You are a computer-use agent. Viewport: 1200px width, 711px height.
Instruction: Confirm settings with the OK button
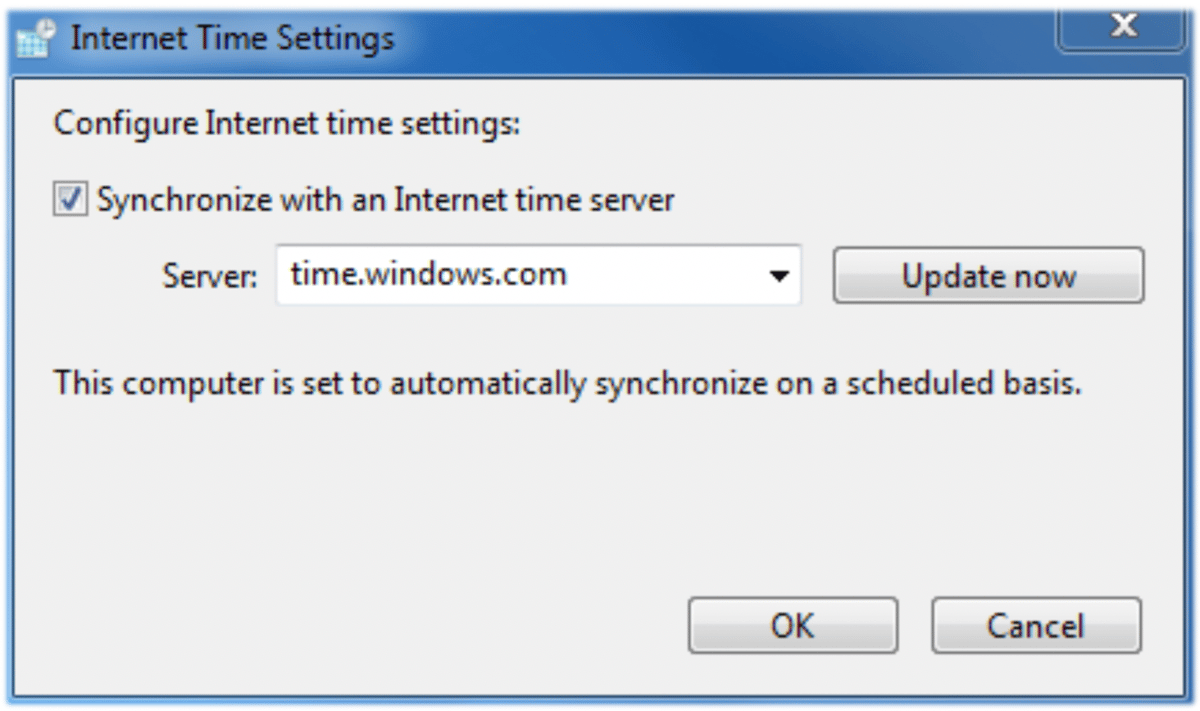pos(792,626)
